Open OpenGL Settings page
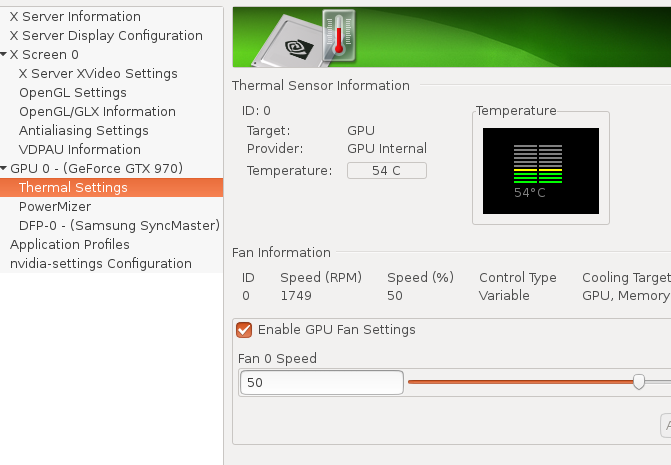Screen dimensions: 671x465 73,93
